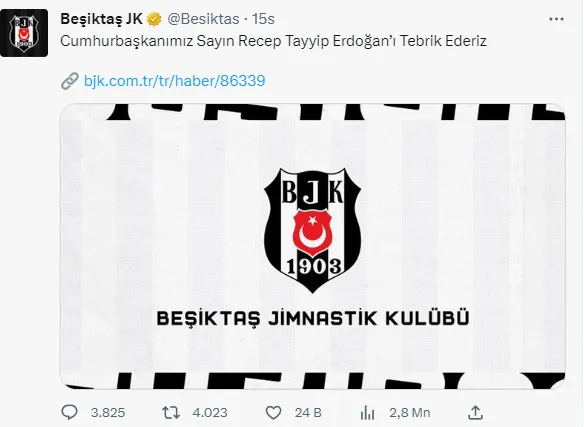
Task: Click the 4.023 retweets count
Action: [x=210, y=413]
